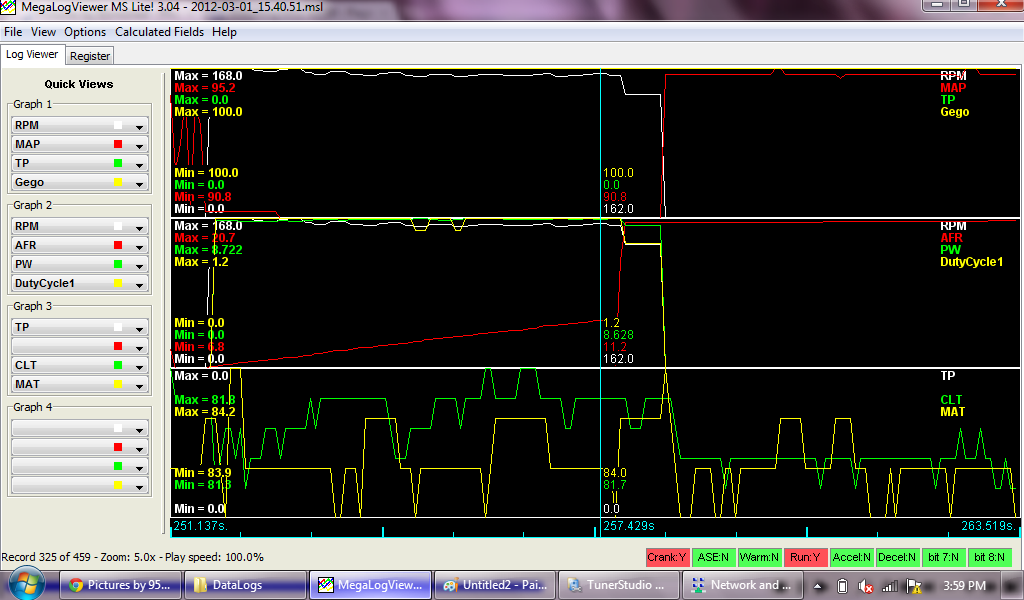Select the Log Viewer tab

pos(32,55)
